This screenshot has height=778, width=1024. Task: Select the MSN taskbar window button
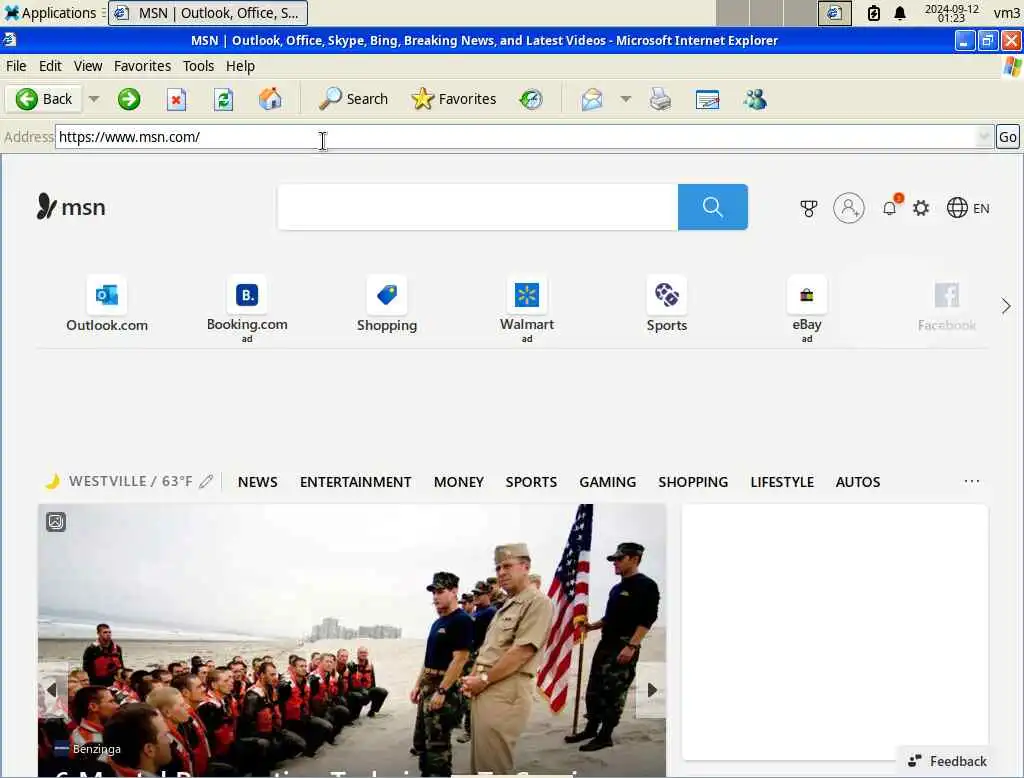(x=208, y=13)
